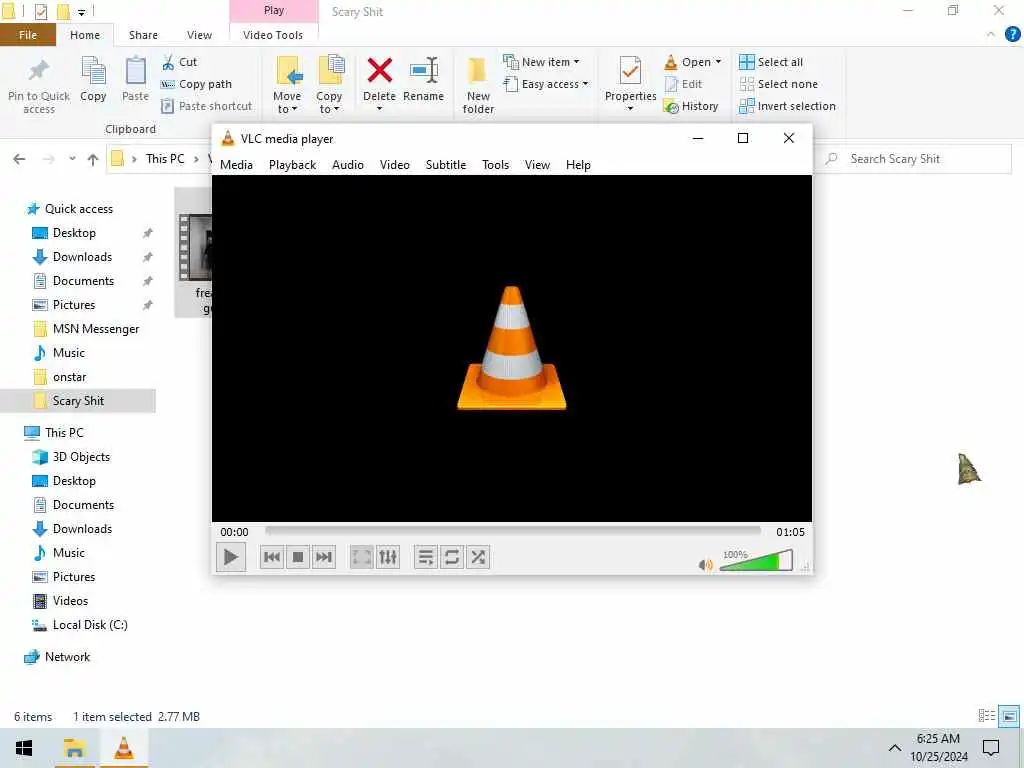Open Local Disk (C:) in sidebar
The width and height of the screenshot is (1024, 768).
click(x=90, y=625)
